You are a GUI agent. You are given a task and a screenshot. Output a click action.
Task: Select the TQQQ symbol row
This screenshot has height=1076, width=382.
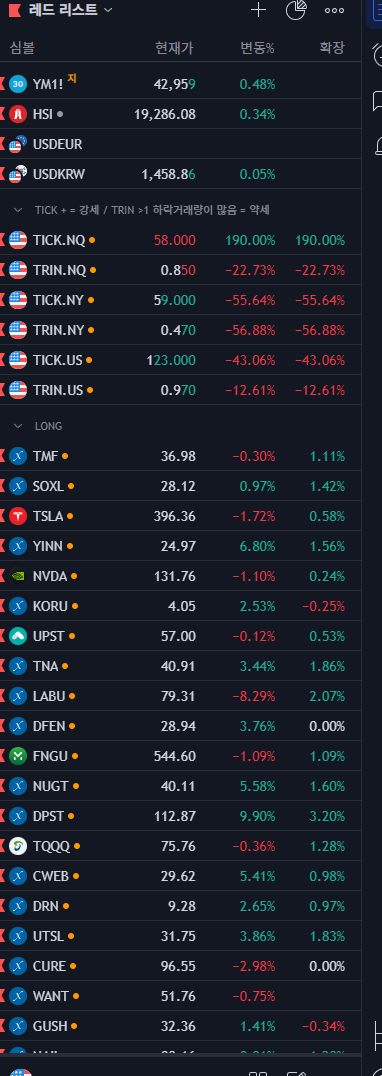point(180,846)
